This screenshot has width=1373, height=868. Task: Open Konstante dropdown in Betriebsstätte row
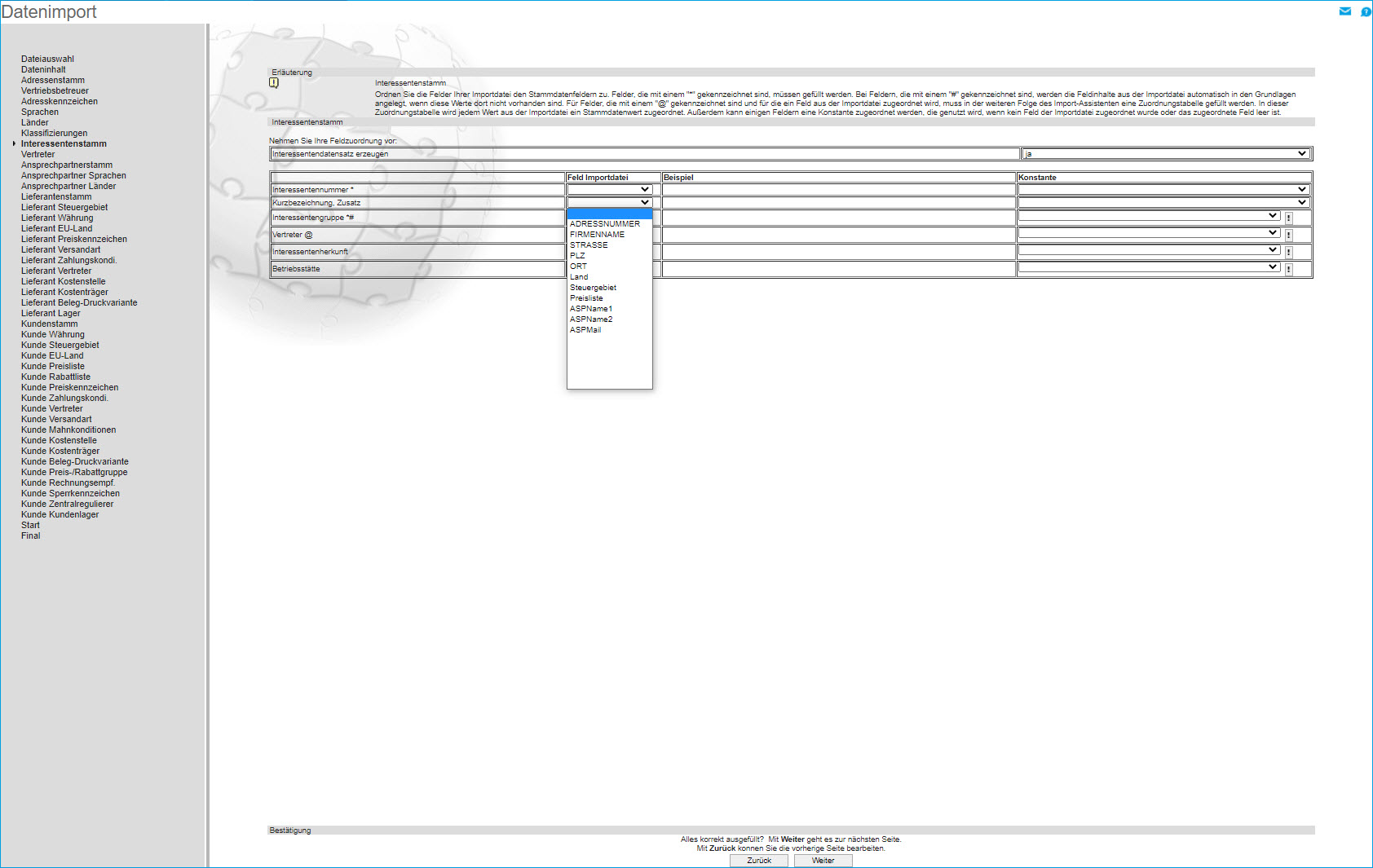pyautogui.click(x=1149, y=267)
